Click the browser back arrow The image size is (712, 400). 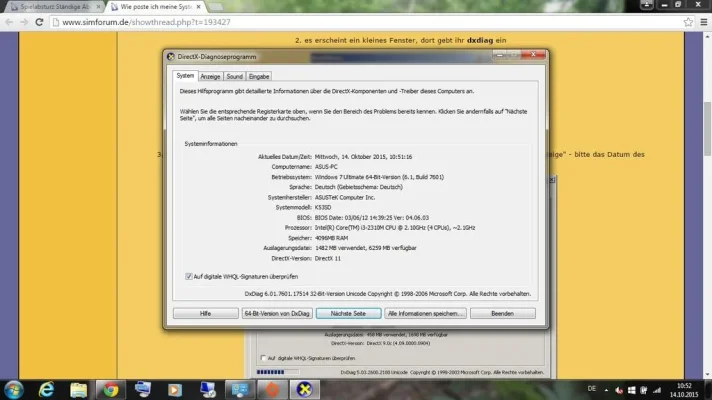[x=9, y=22]
